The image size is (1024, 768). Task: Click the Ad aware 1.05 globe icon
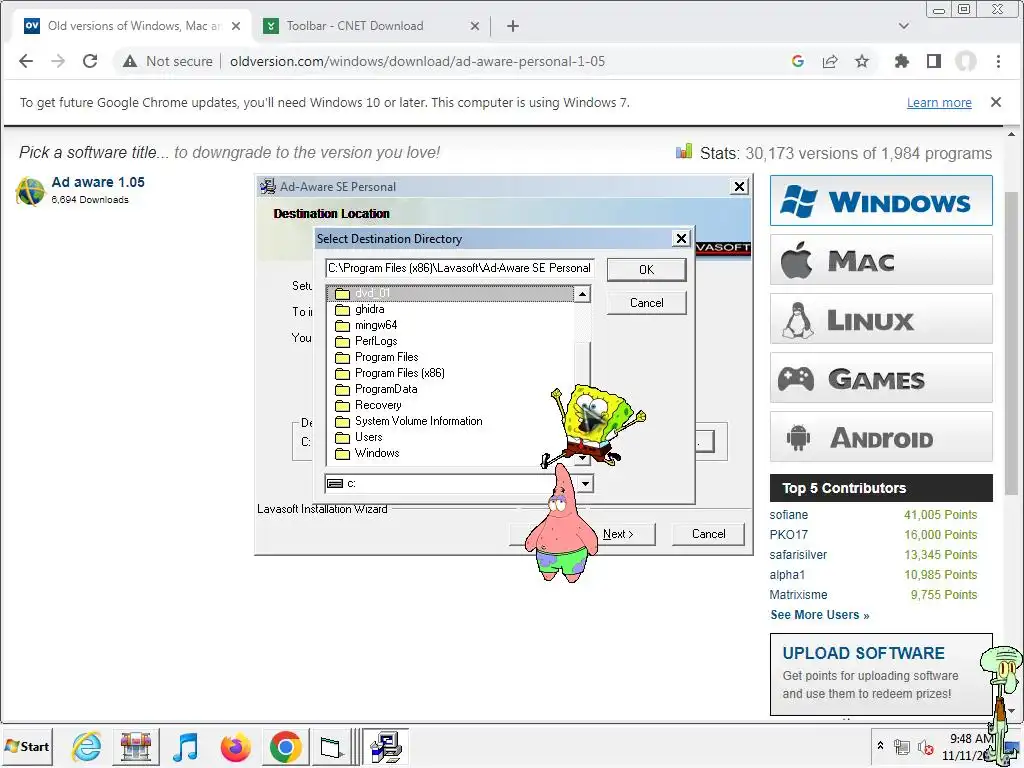pyautogui.click(x=30, y=191)
